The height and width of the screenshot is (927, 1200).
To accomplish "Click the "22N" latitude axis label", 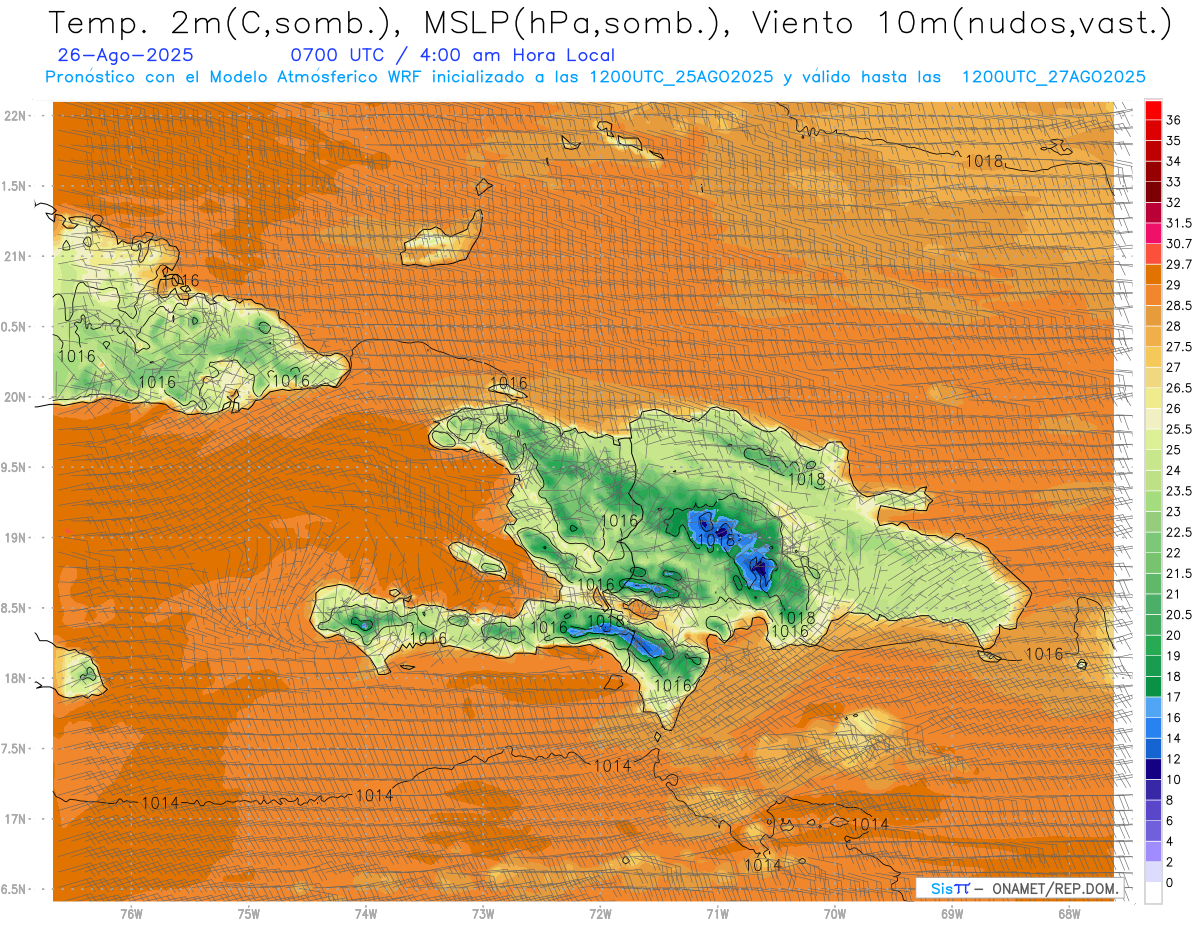I will click(x=15, y=115).
